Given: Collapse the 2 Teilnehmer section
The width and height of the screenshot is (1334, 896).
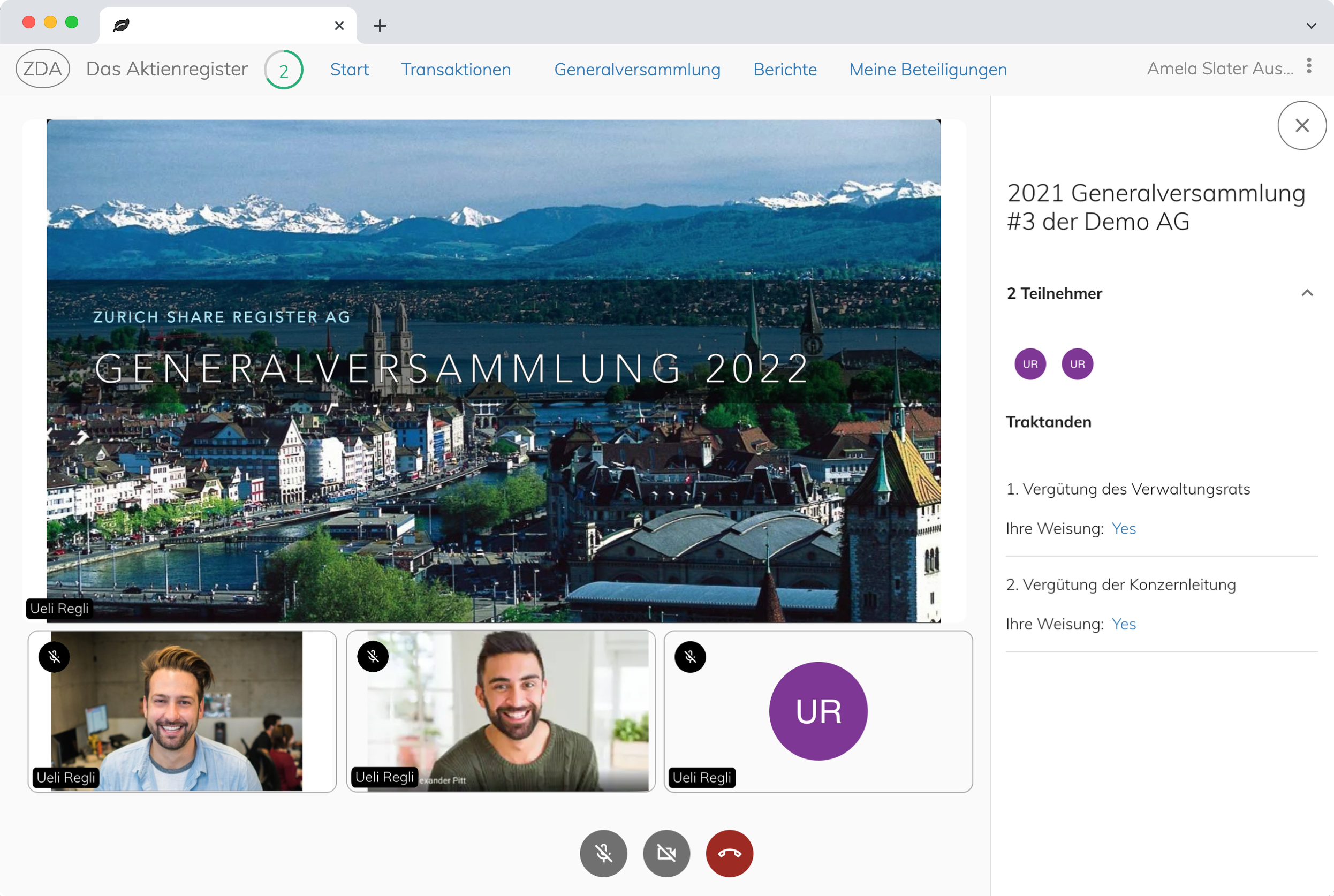Looking at the screenshot, I should pyautogui.click(x=1307, y=293).
